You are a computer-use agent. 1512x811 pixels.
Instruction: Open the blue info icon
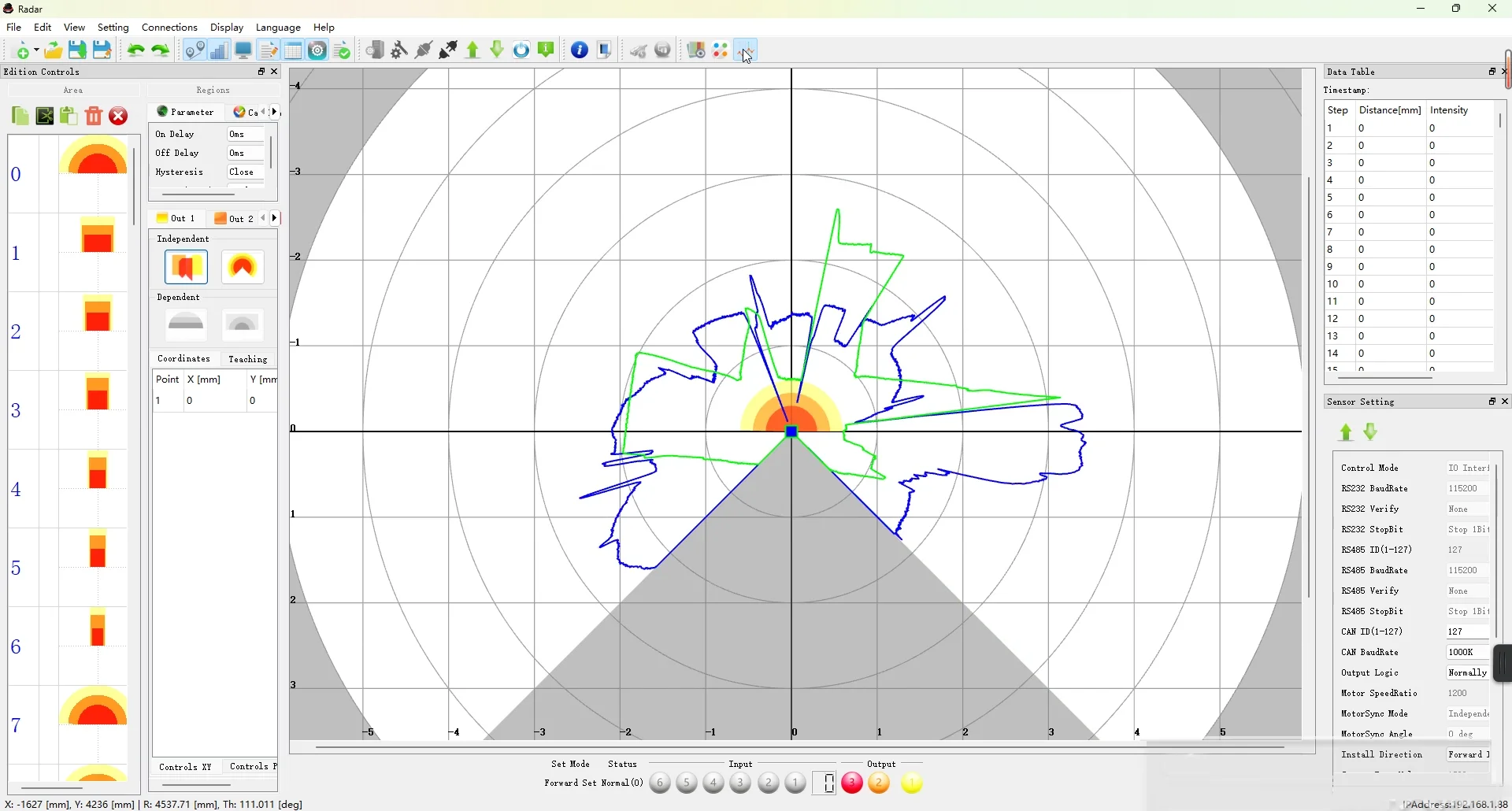(x=580, y=50)
